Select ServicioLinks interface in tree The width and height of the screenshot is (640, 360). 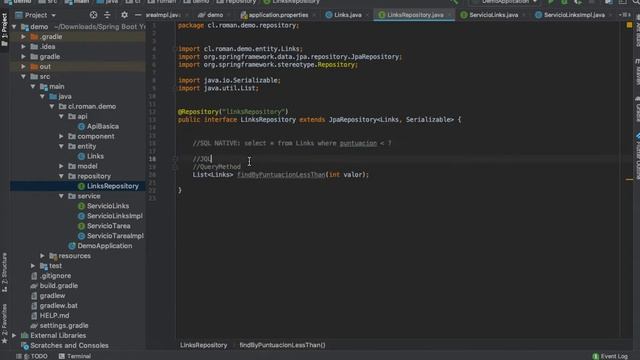[103, 206]
